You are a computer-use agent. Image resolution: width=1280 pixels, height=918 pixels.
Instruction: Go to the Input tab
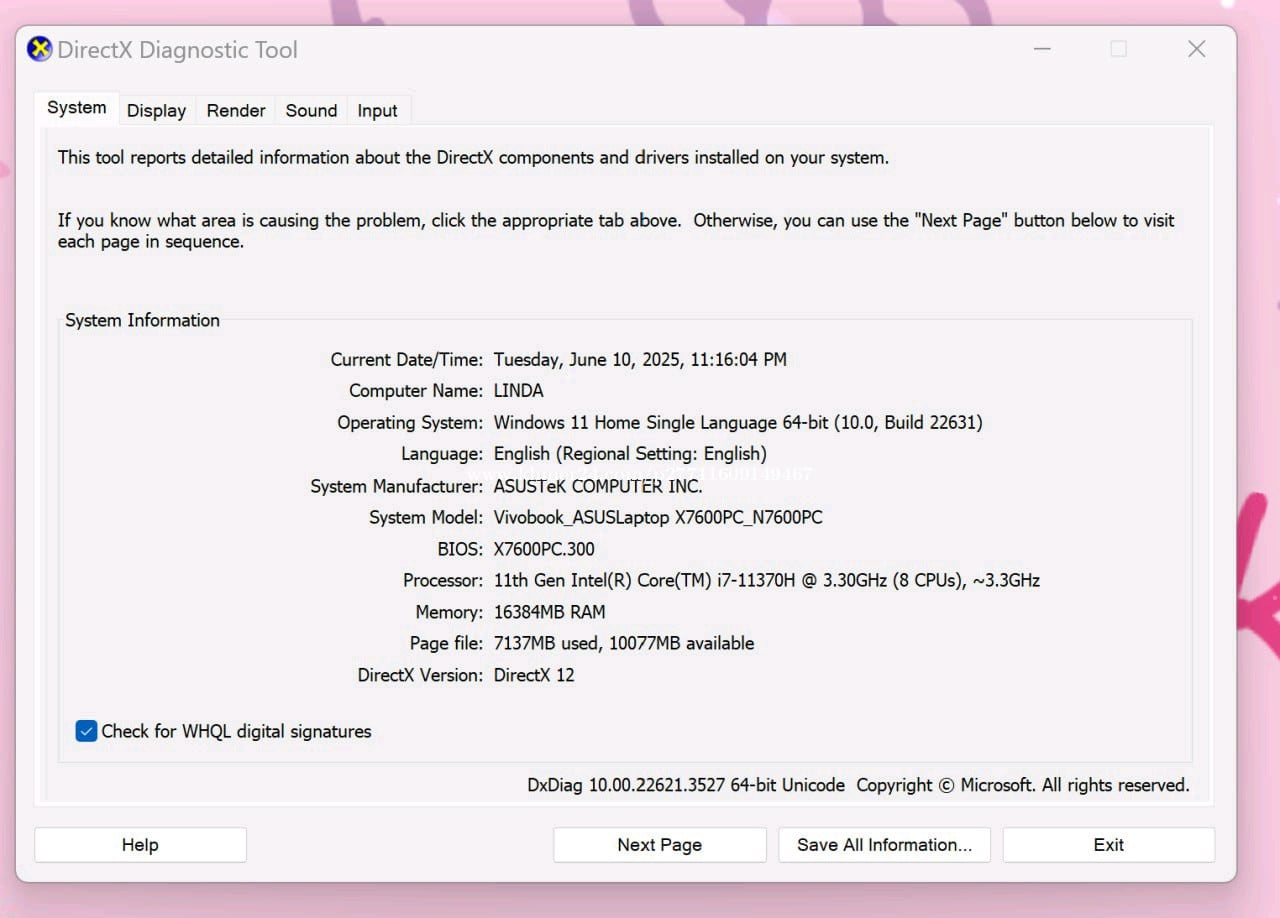click(x=377, y=111)
